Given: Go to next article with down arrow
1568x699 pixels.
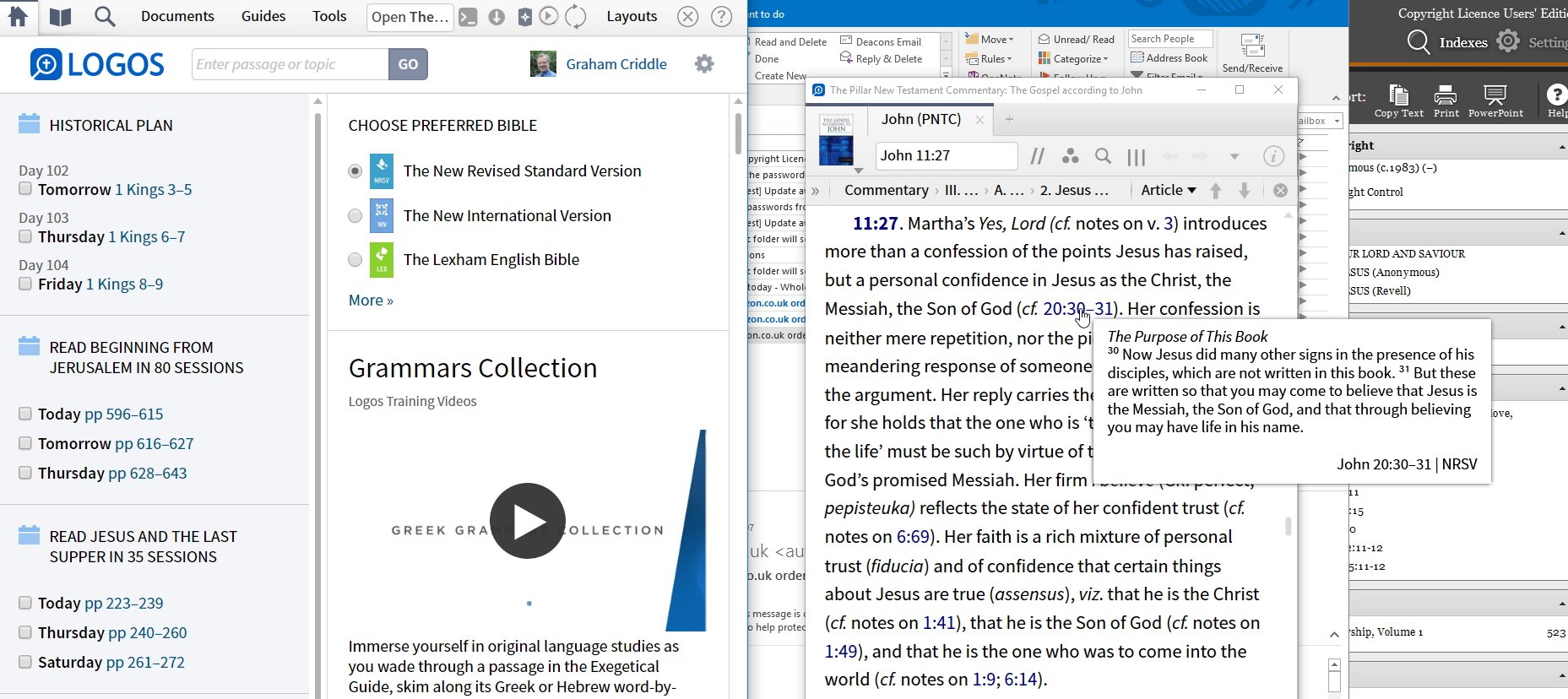Looking at the screenshot, I should pos(1245,191).
